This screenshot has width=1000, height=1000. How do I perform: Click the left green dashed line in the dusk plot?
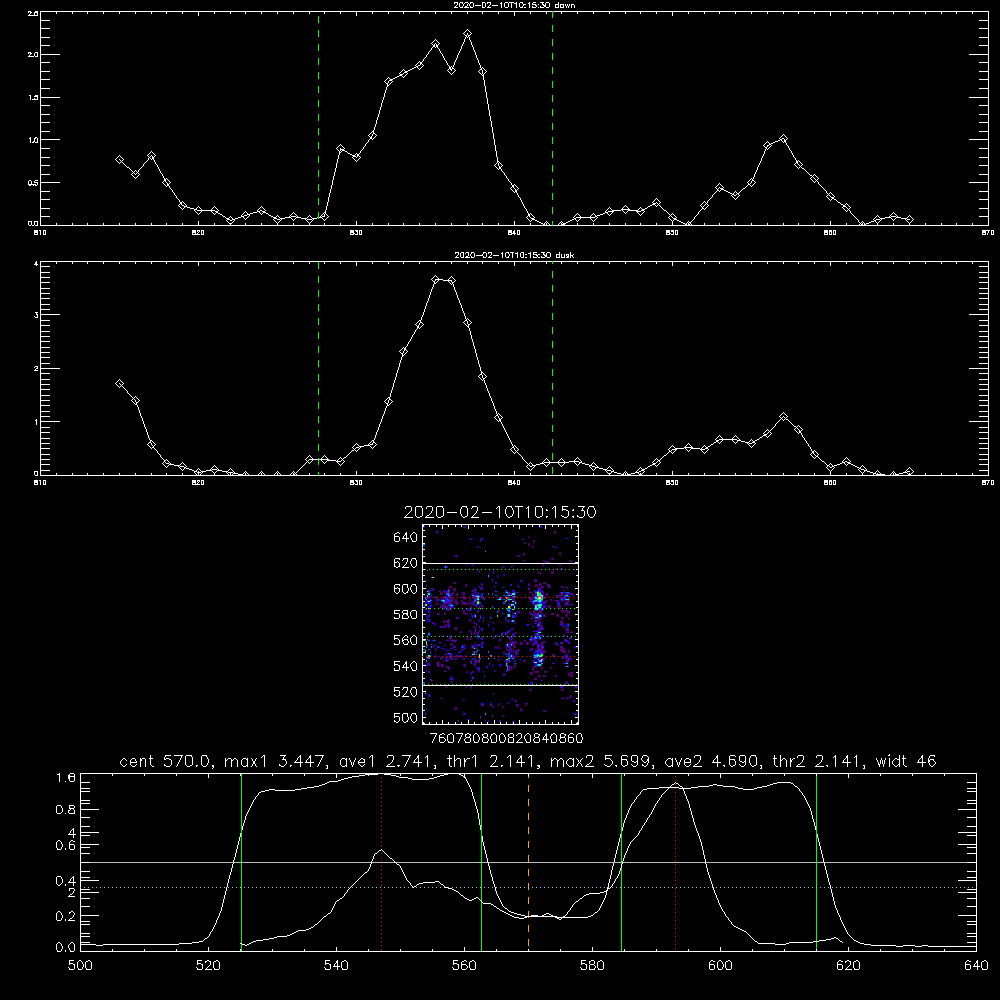click(x=318, y=368)
